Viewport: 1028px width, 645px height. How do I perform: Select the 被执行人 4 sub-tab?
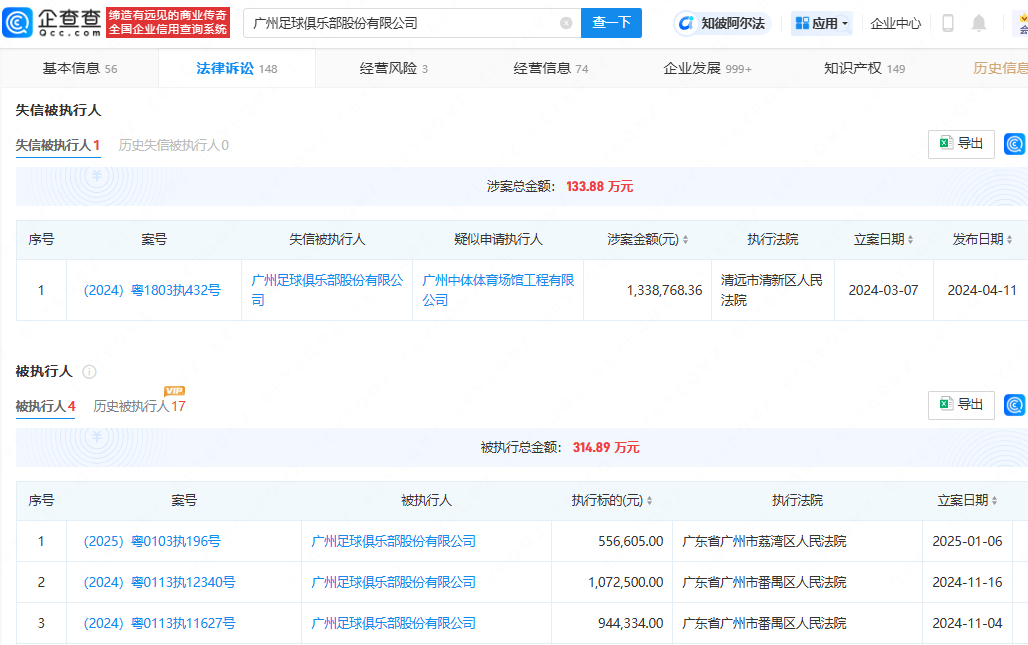pyautogui.click(x=45, y=406)
